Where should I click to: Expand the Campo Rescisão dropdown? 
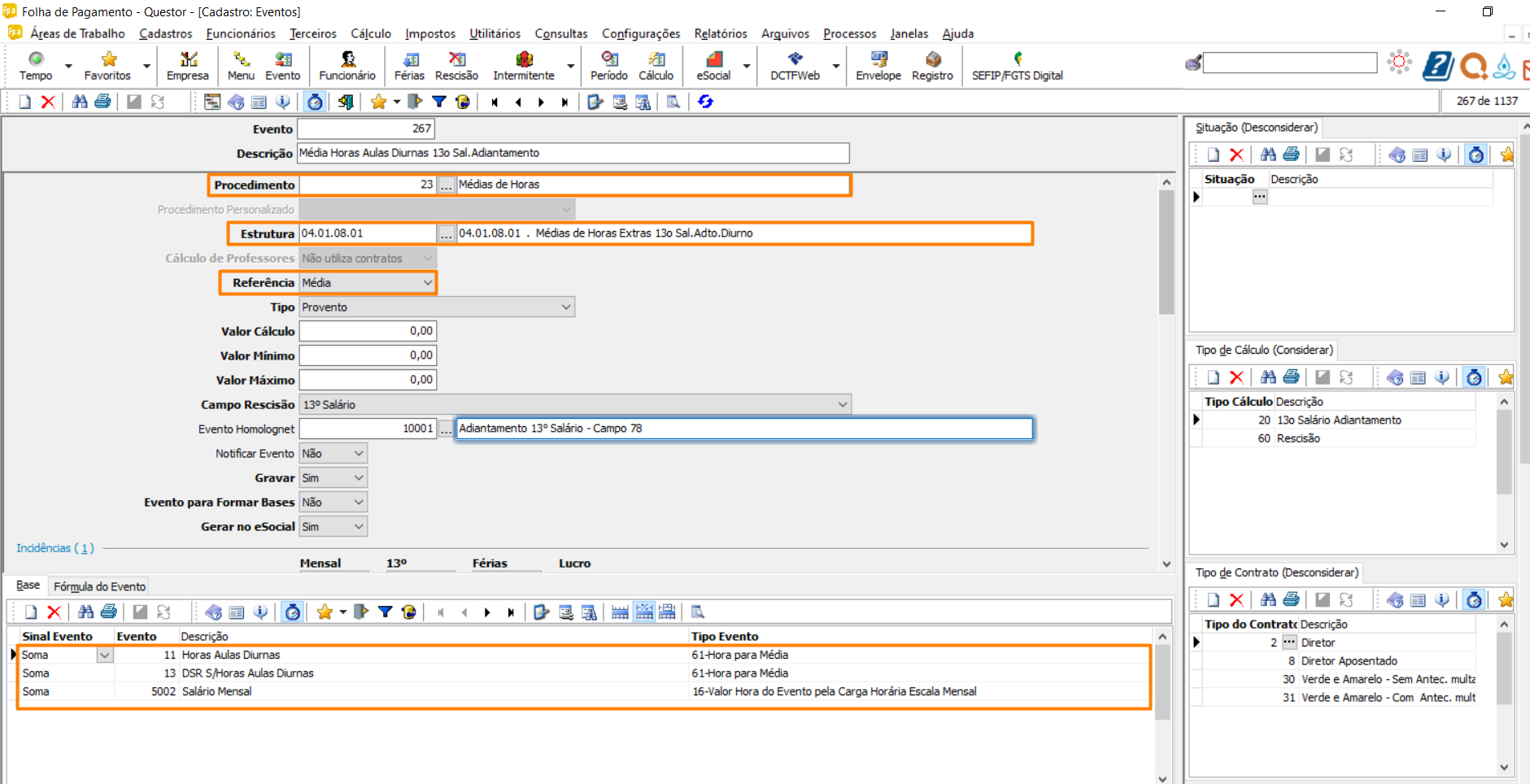842,405
